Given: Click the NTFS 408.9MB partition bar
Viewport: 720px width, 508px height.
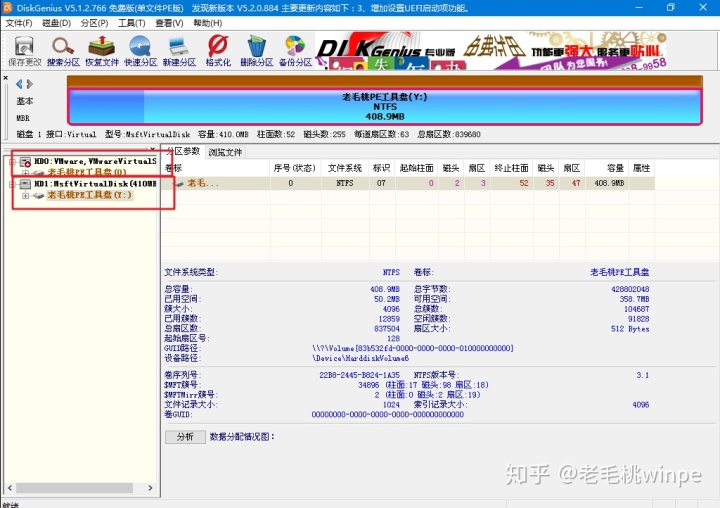Looking at the screenshot, I should pos(385,107).
